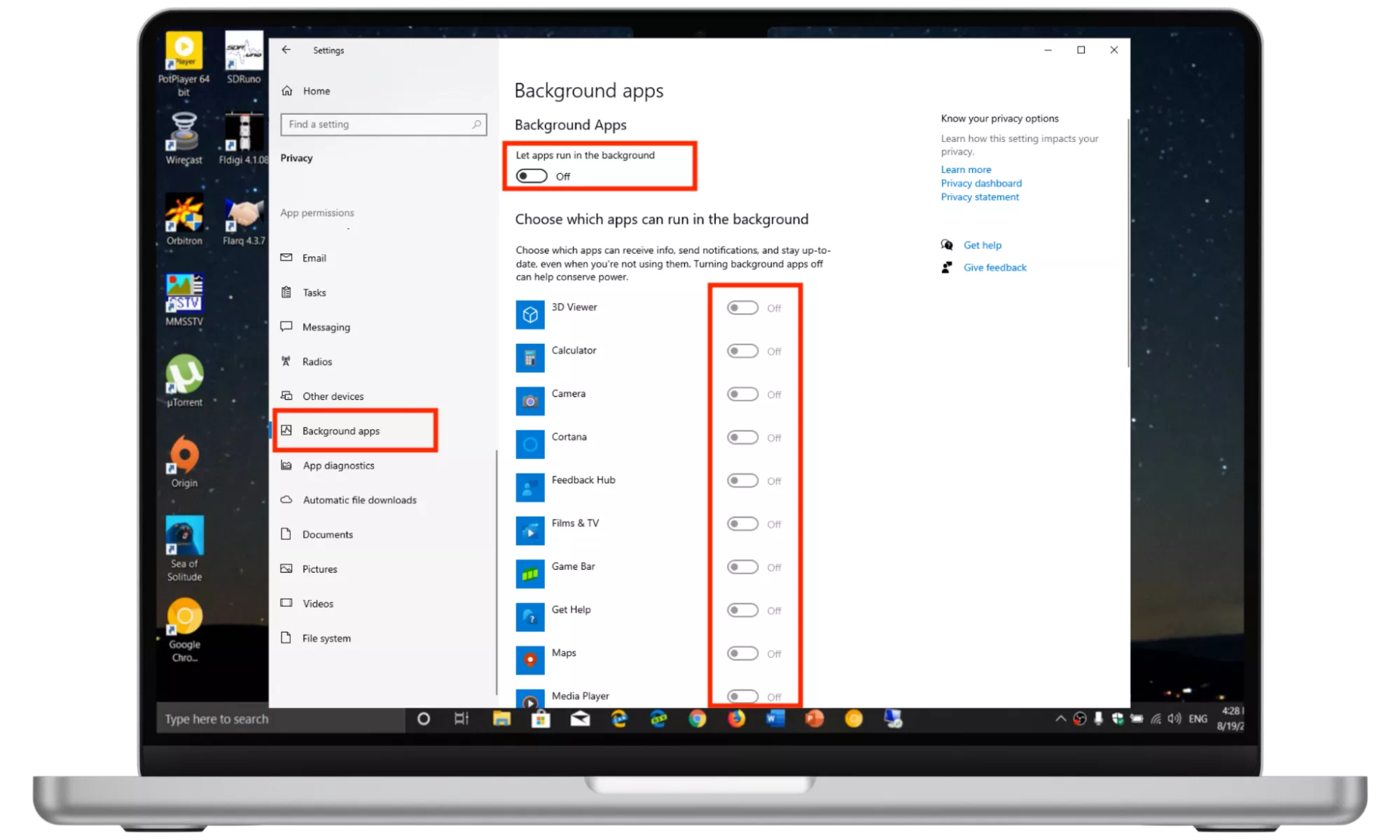Open the Fldigi 4.1.08 desktop shortcut

(243, 138)
